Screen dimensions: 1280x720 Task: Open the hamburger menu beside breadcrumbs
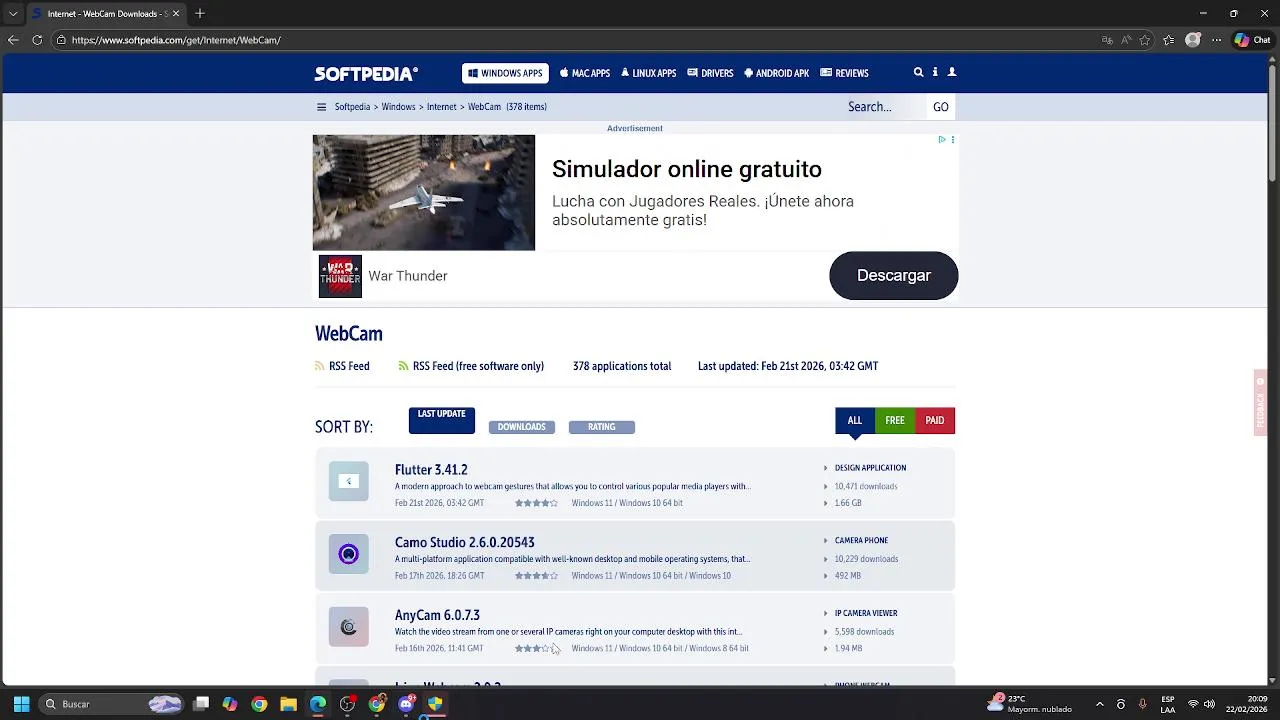(x=321, y=107)
